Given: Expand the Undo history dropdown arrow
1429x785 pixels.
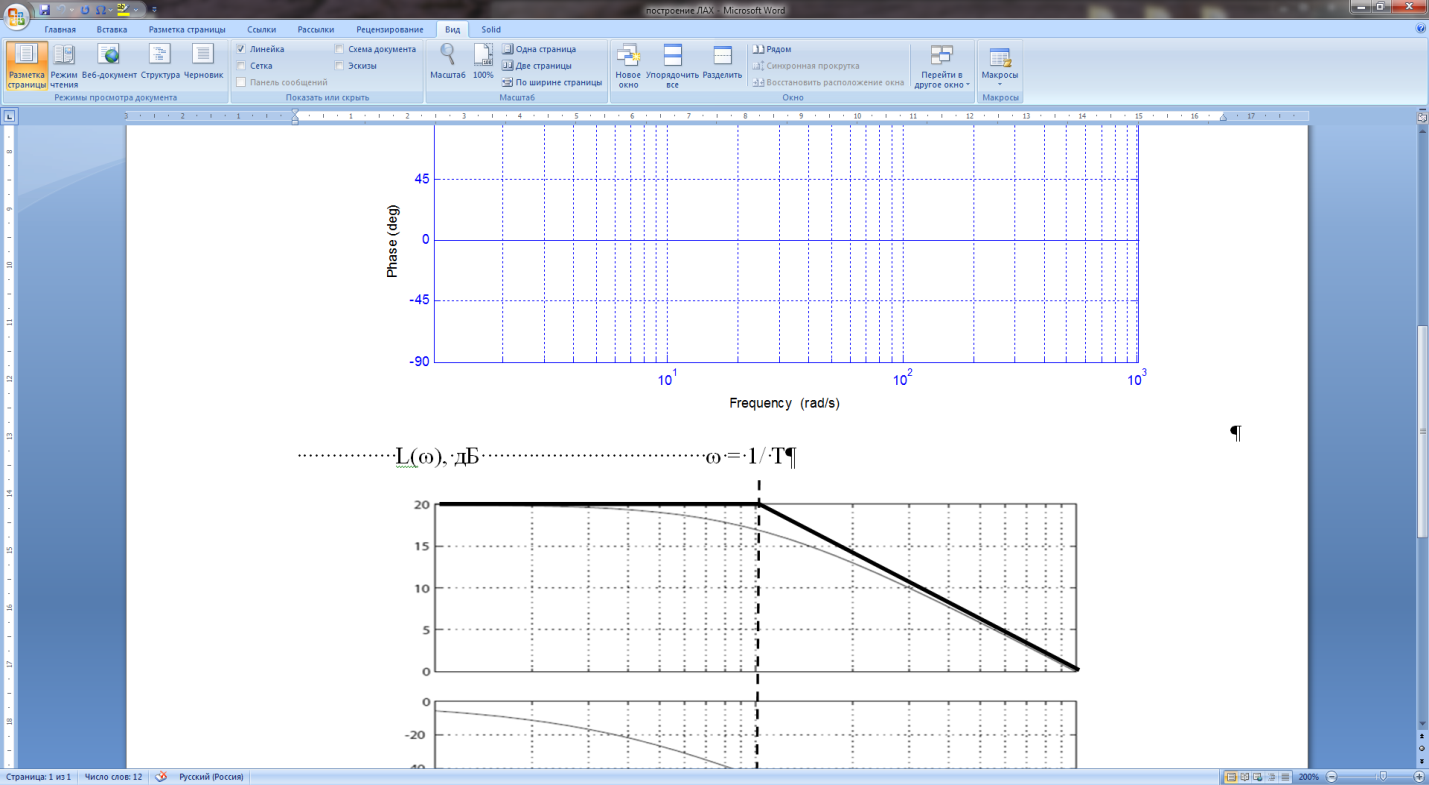Looking at the screenshot, I should (72, 9).
